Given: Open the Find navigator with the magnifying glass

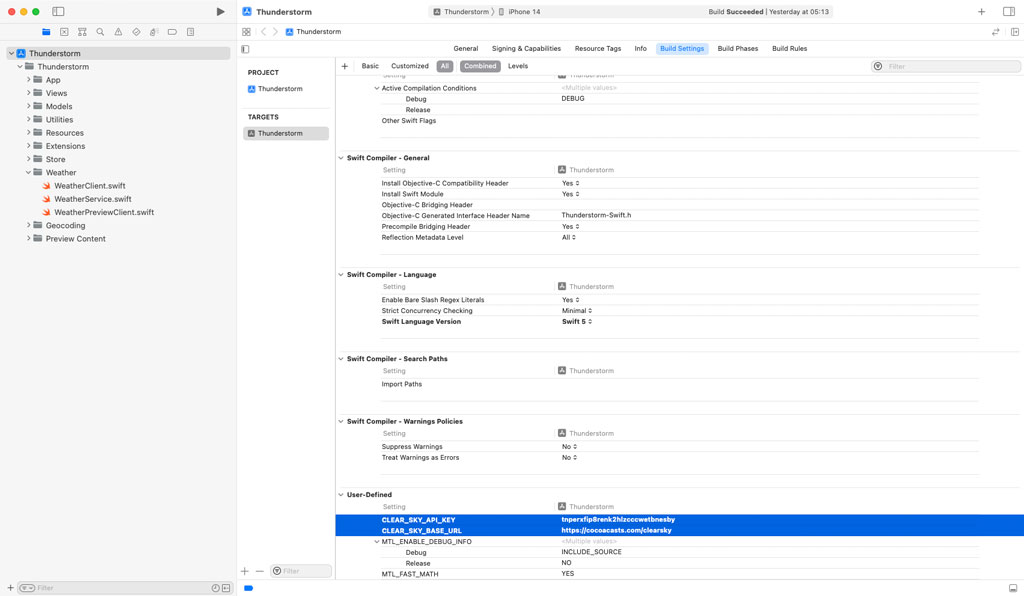Looking at the screenshot, I should click(x=100, y=31).
